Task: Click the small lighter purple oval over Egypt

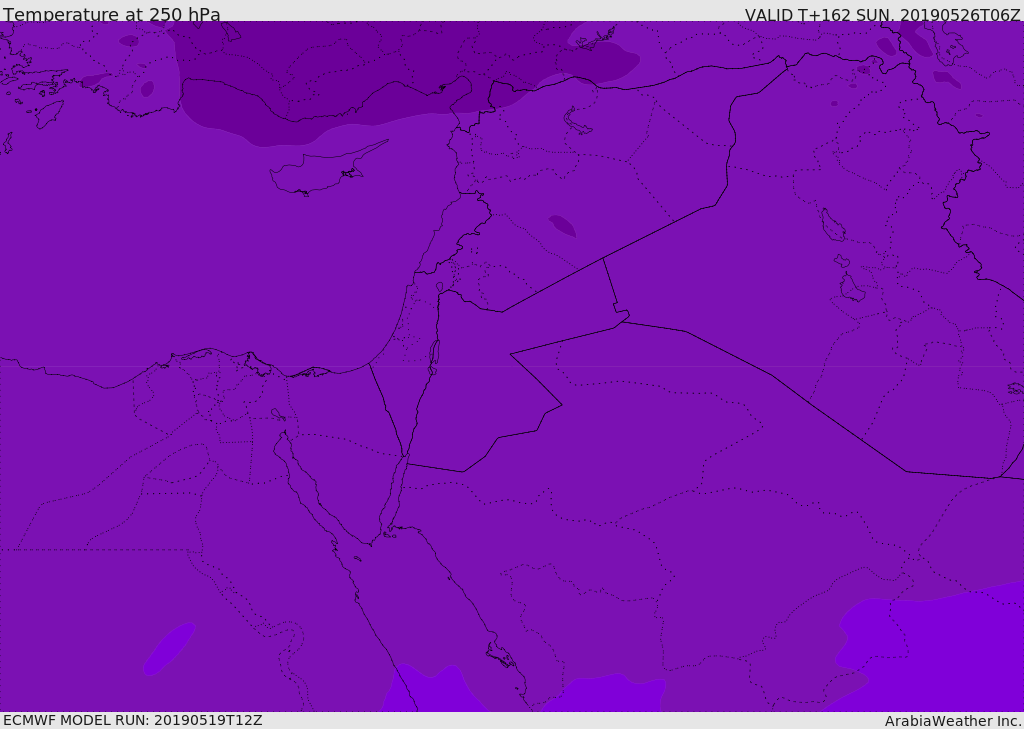Action: (169, 648)
